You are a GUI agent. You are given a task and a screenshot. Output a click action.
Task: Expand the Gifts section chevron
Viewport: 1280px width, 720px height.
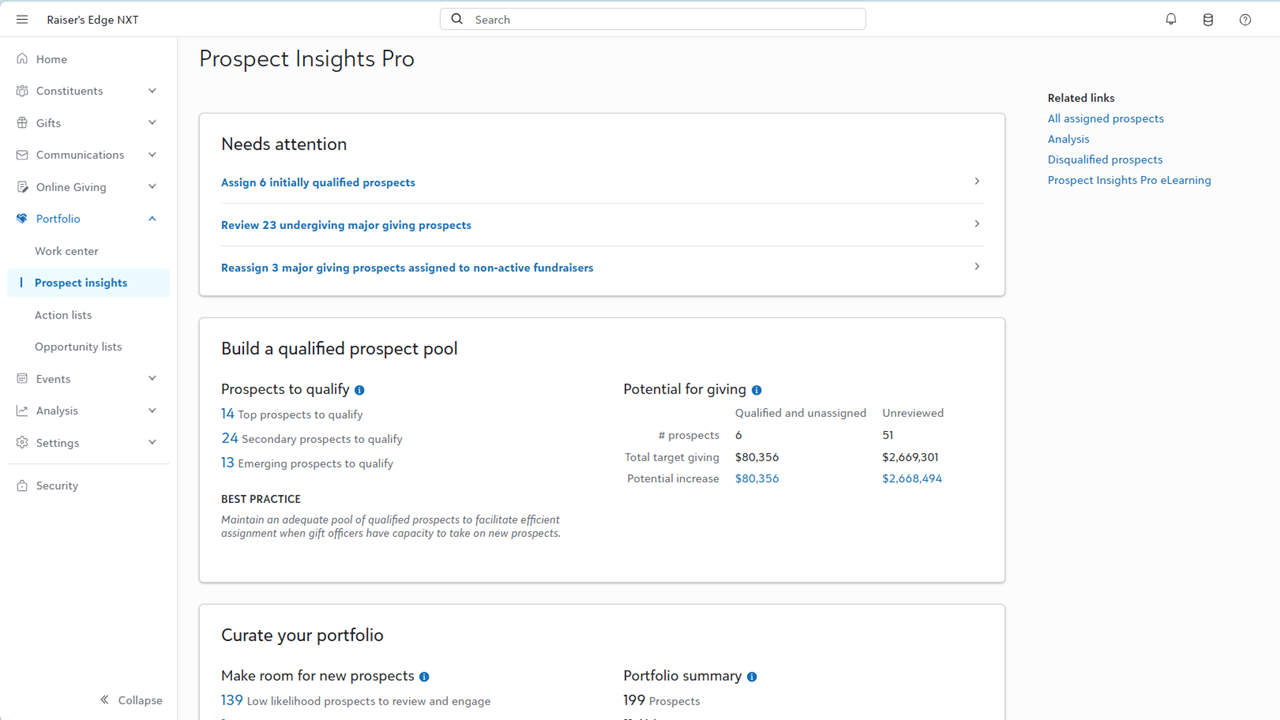click(x=152, y=123)
